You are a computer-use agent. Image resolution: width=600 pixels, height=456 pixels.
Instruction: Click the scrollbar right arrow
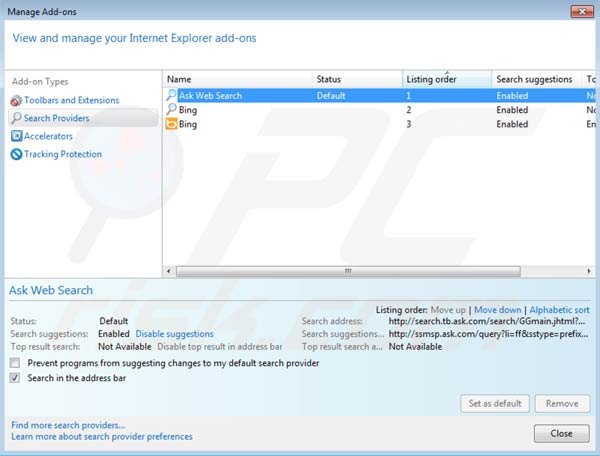coord(589,271)
